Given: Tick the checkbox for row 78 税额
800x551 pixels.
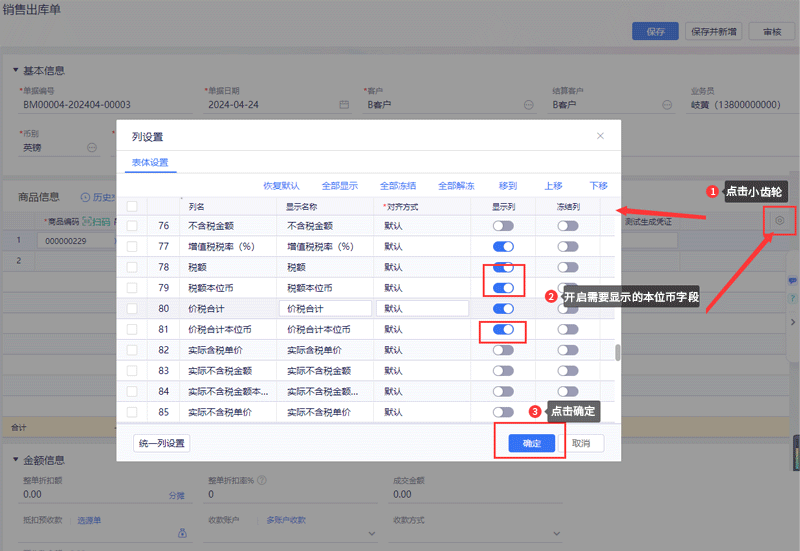Looking at the screenshot, I should pyautogui.click(x=132, y=267).
